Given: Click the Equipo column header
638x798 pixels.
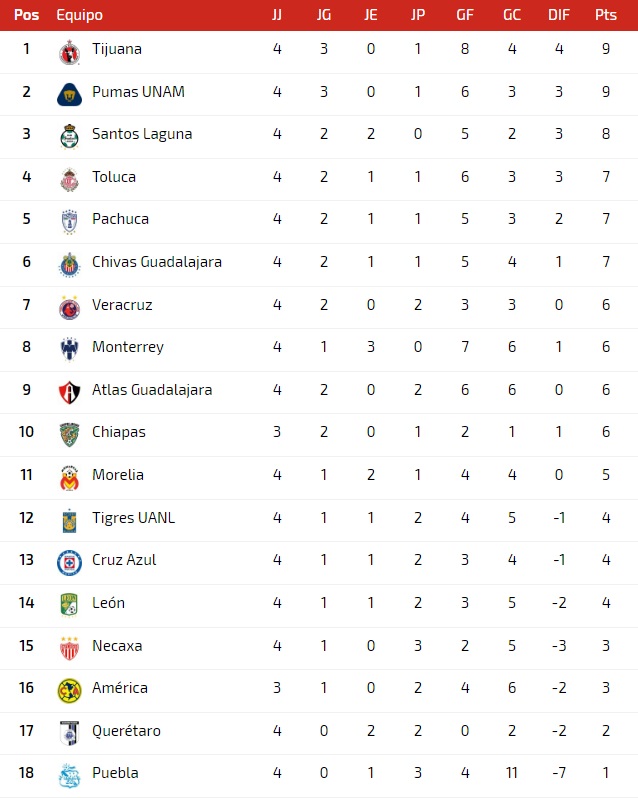Looking at the screenshot, I should [79, 15].
